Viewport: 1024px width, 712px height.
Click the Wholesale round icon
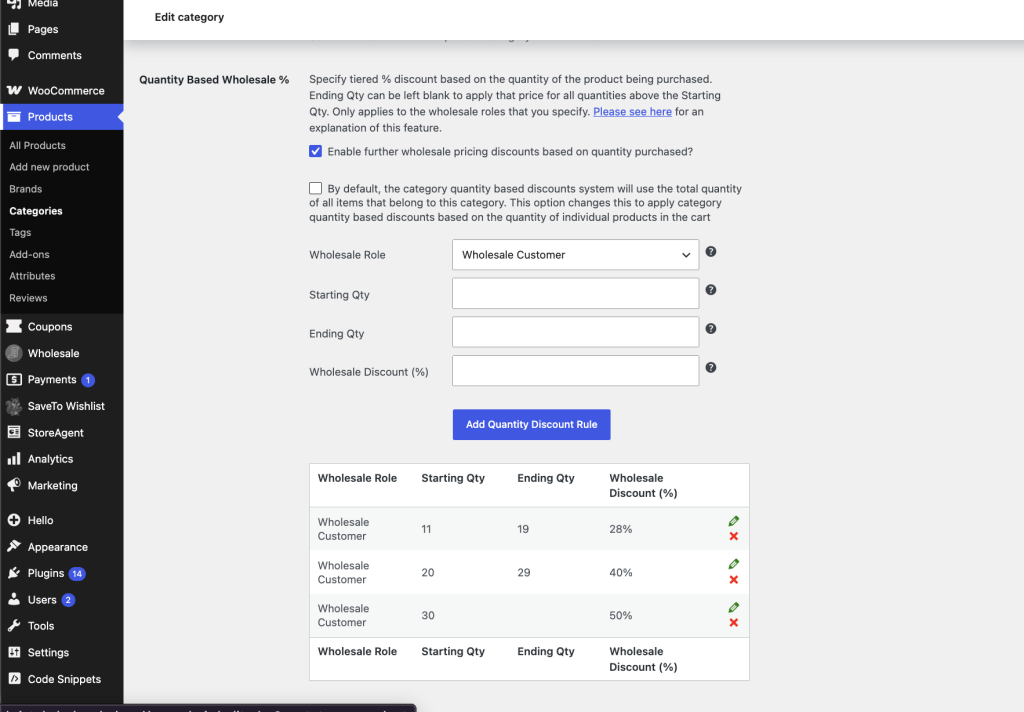click(x=14, y=353)
